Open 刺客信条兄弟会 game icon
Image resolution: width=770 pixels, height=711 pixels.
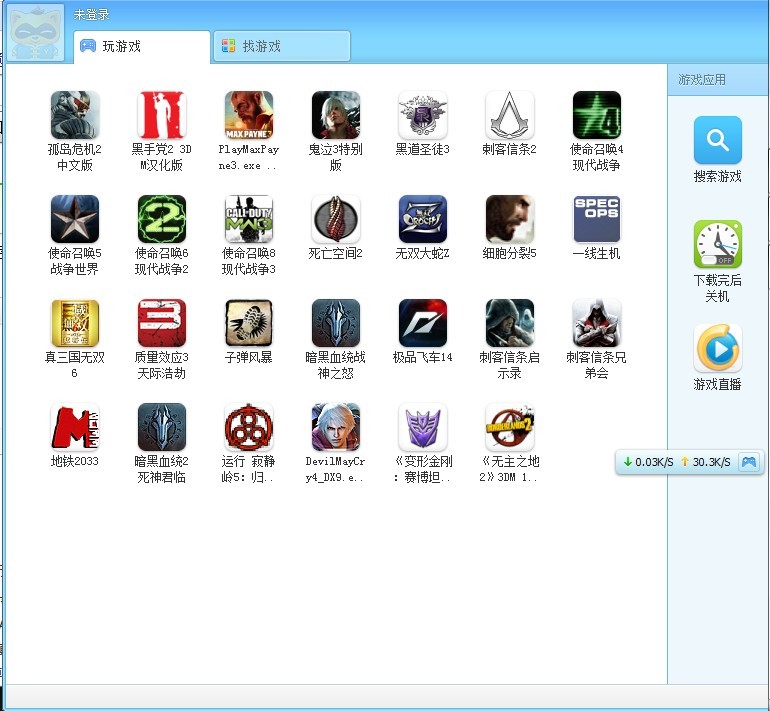pyautogui.click(x=596, y=323)
